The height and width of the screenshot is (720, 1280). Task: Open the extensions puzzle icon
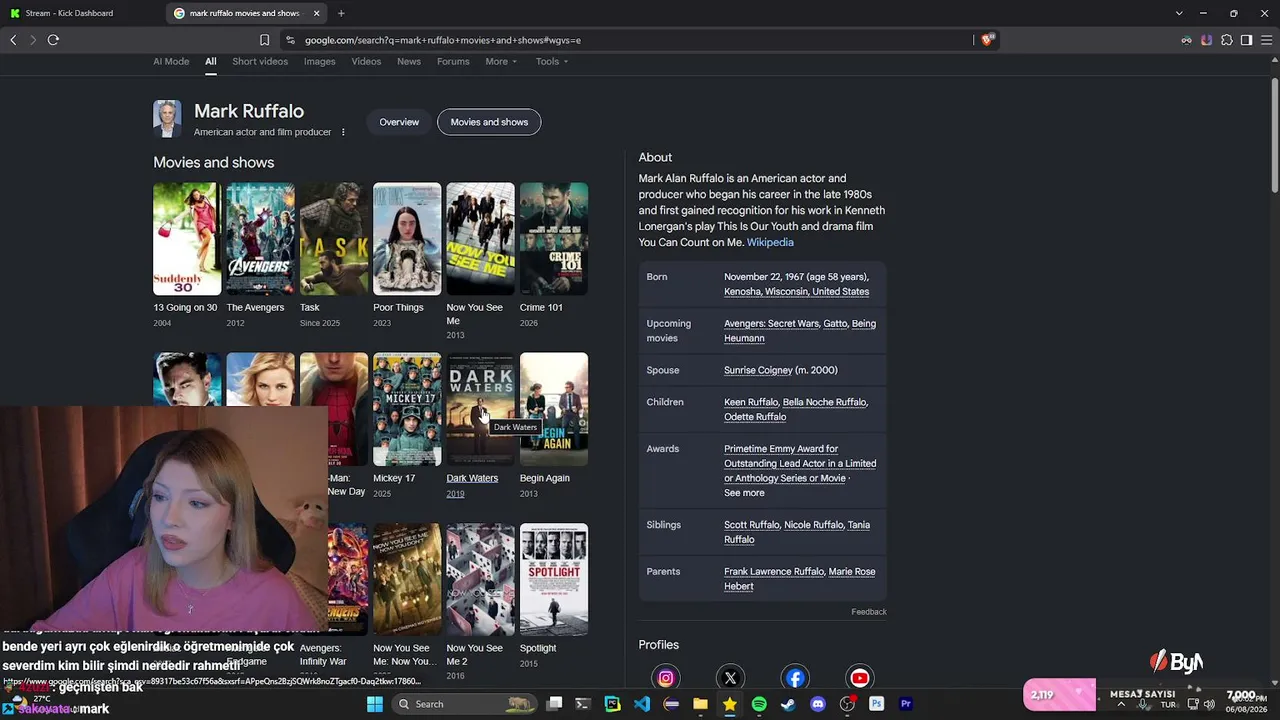coord(1227,40)
